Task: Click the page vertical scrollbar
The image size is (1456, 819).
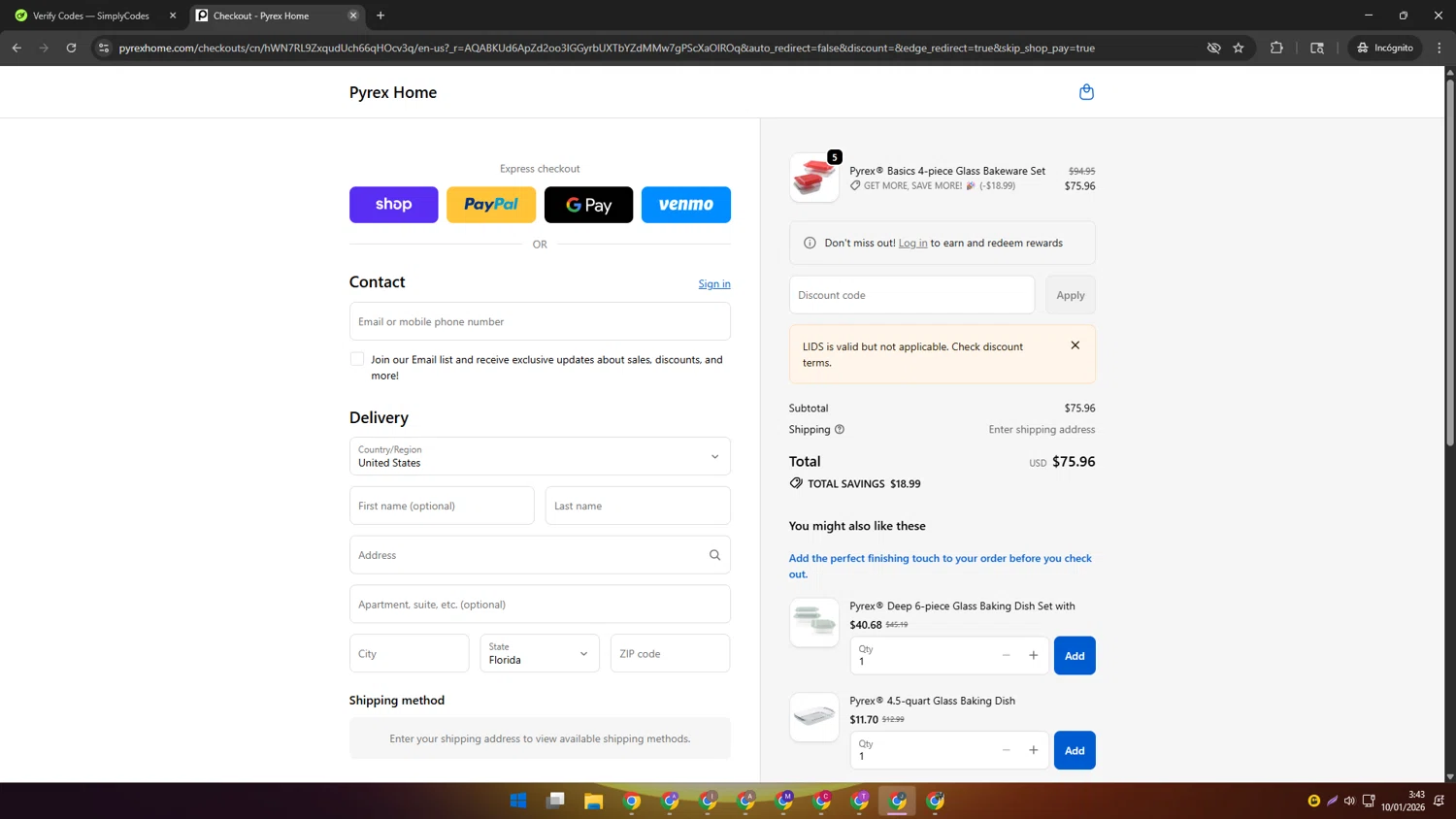Action: coord(1450,262)
